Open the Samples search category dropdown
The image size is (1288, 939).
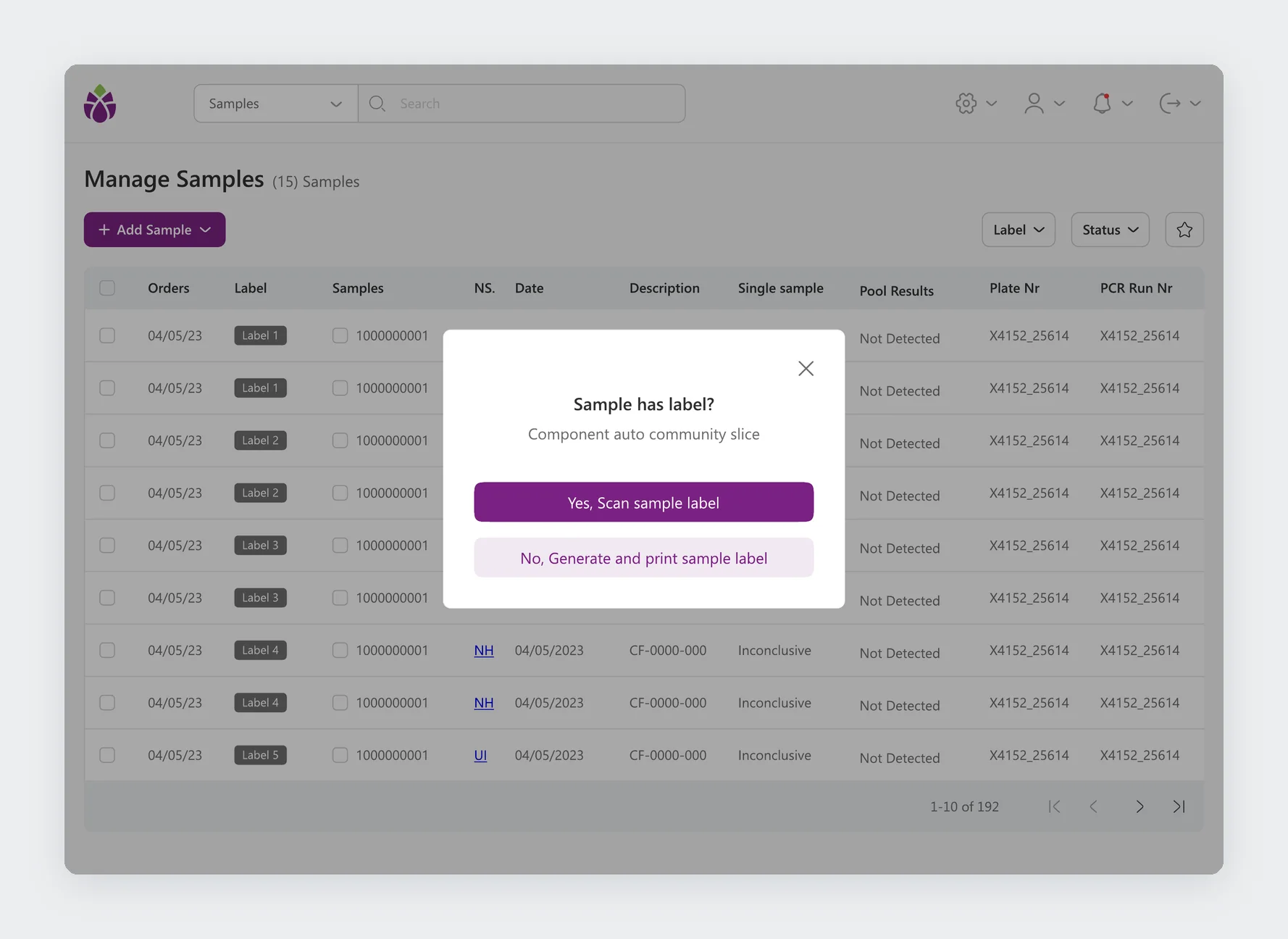276,104
